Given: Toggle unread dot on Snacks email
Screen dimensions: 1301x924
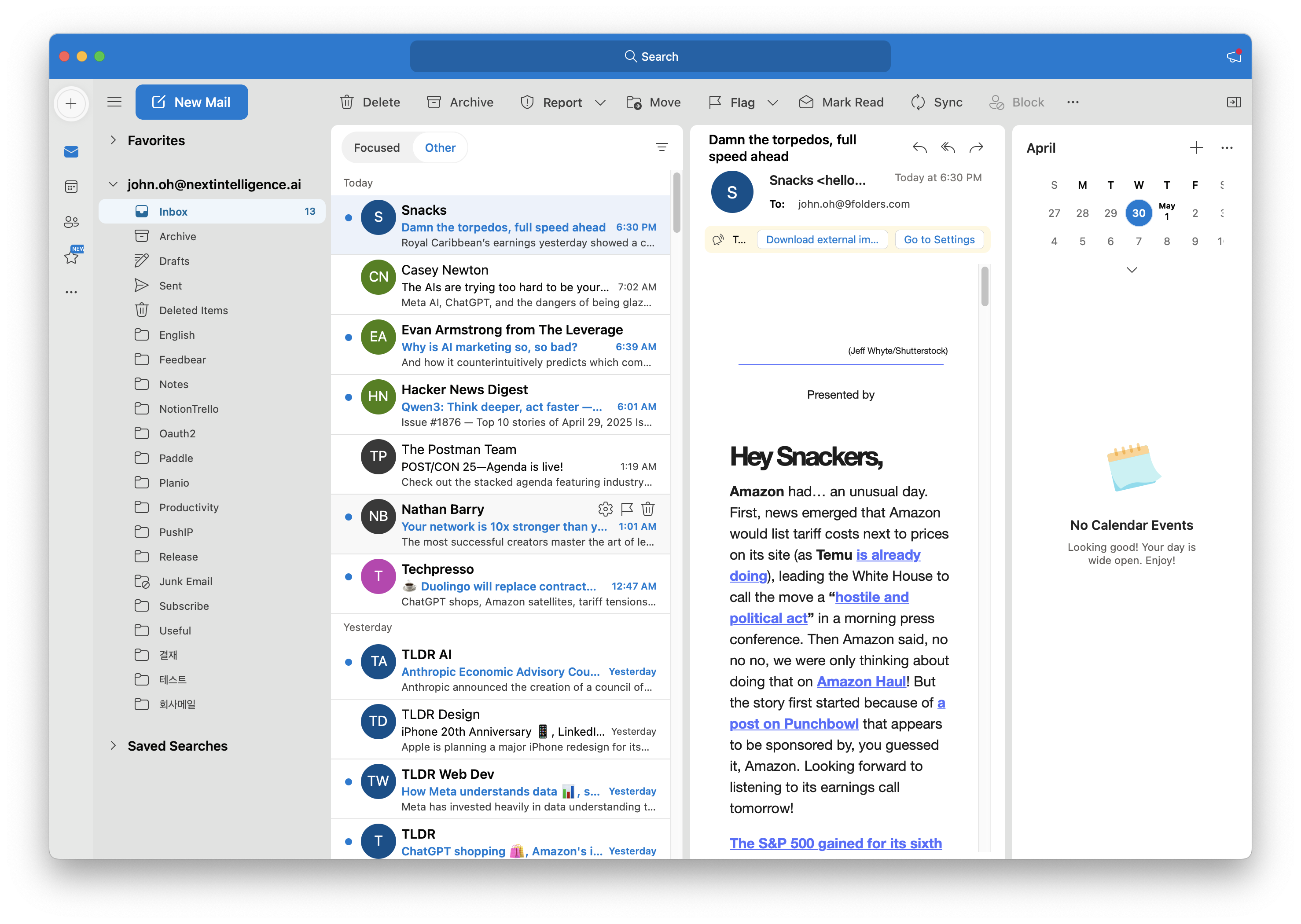Looking at the screenshot, I should pyautogui.click(x=348, y=217).
